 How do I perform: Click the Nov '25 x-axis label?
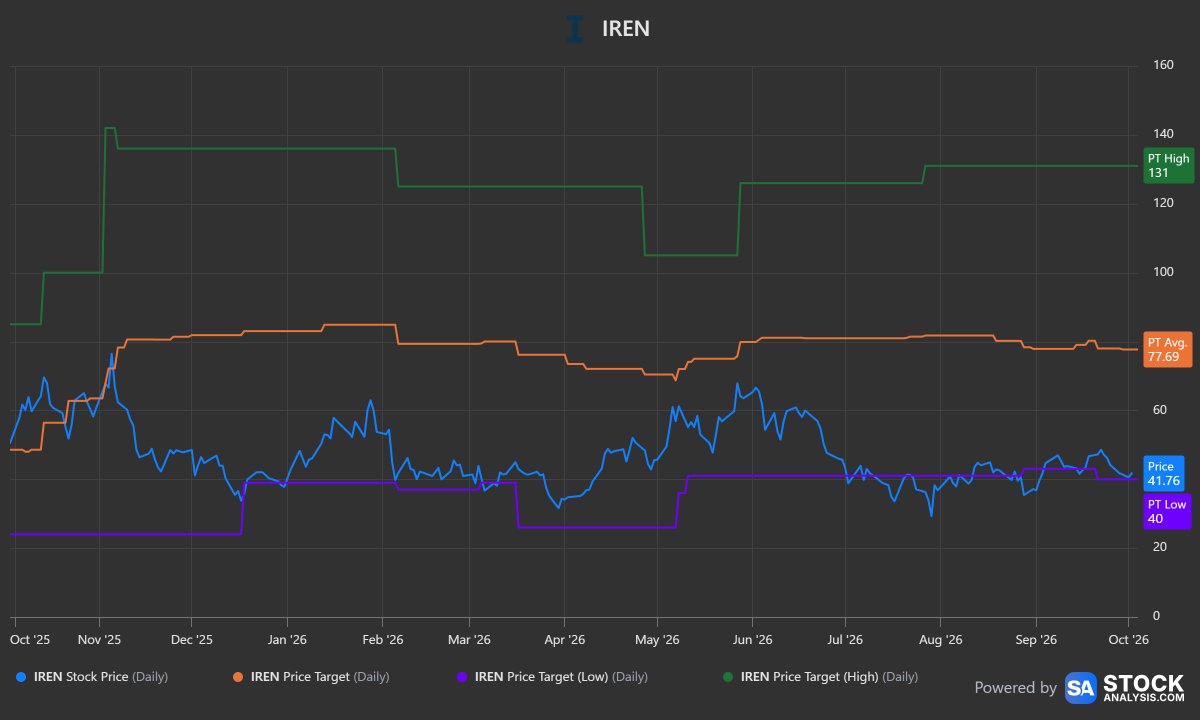(99, 639)
